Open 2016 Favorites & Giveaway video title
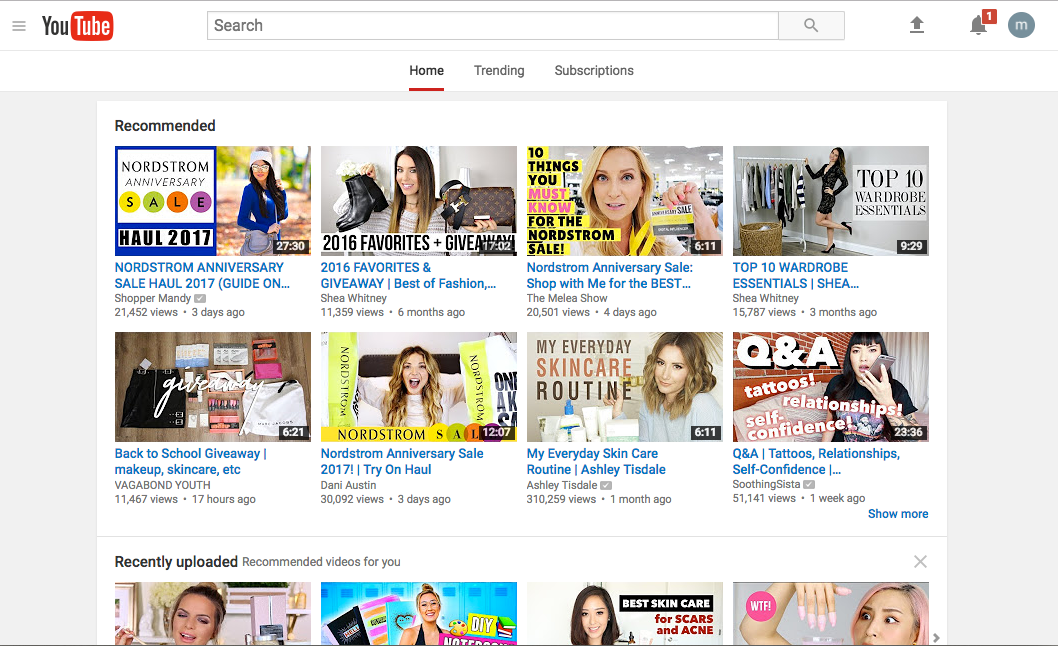 click(x=408, y=275)
